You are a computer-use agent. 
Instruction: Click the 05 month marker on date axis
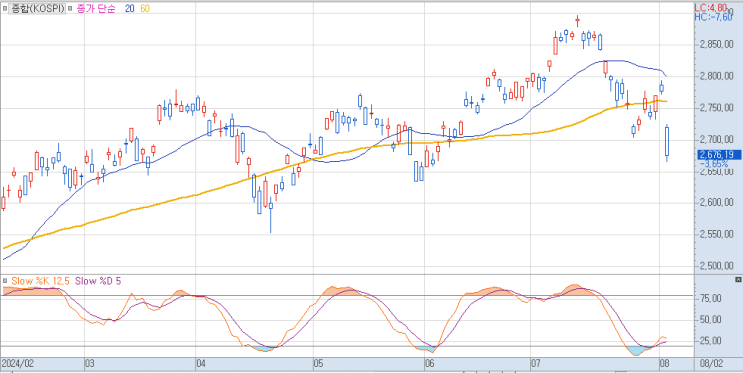[318, 364]
